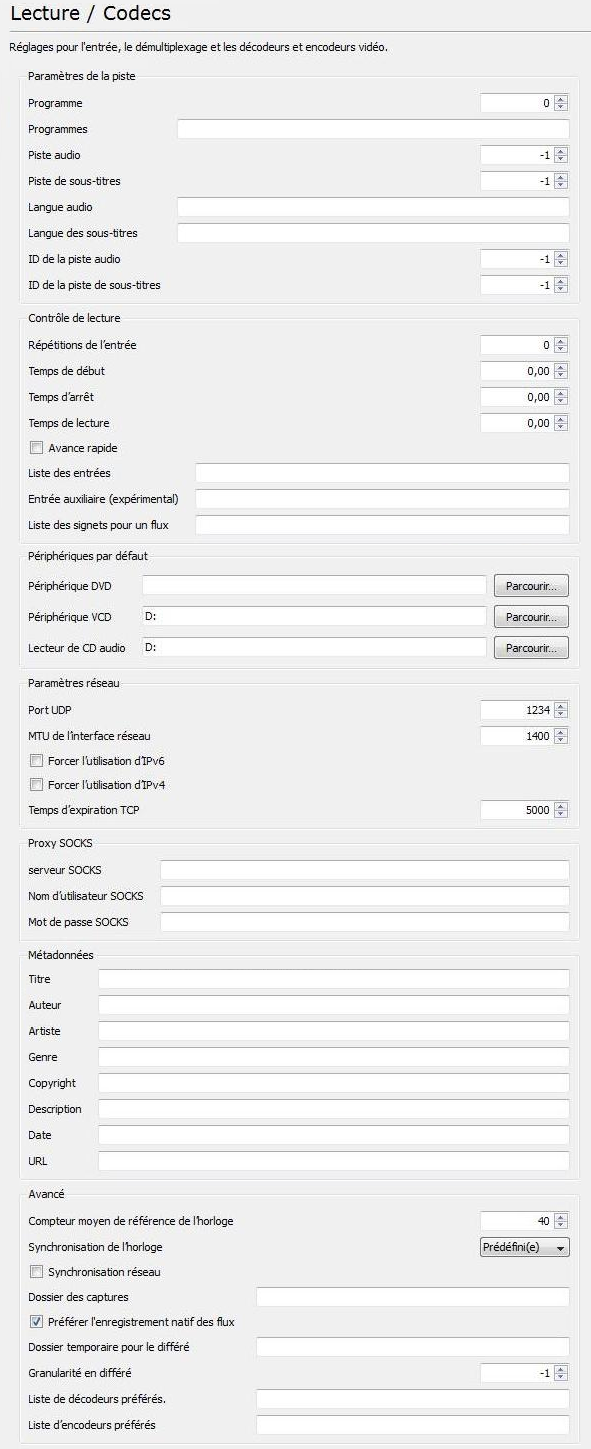Increase the Programme spinner value
This screenshot has height=1449, width=591.
coord(561,99)
